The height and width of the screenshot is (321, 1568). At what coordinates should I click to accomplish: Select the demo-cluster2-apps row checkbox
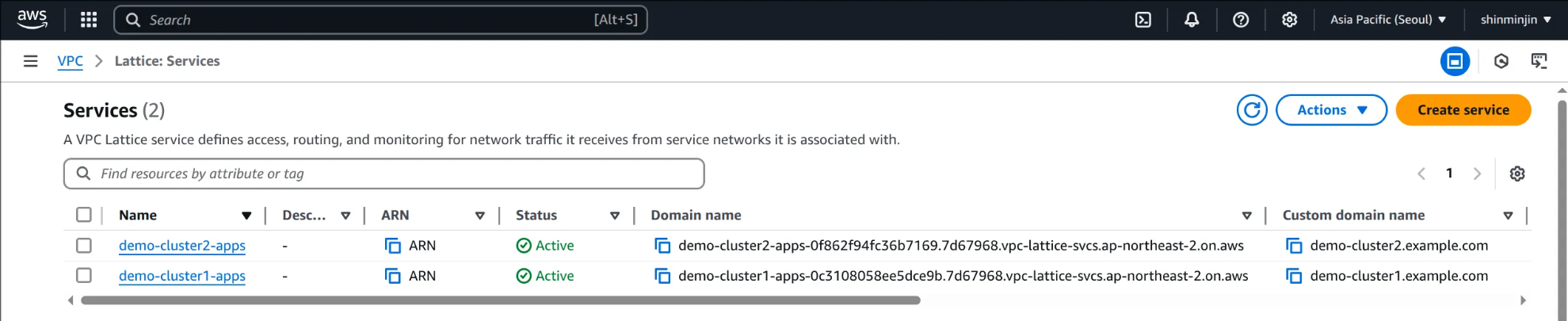pyautogui.click(x=84, y=246)
